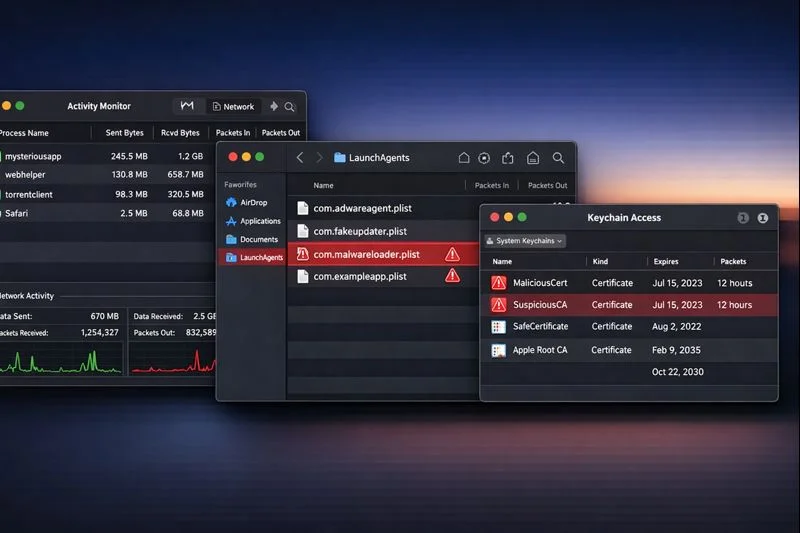Select com.fakeupdater.plist file

[383, 231]
